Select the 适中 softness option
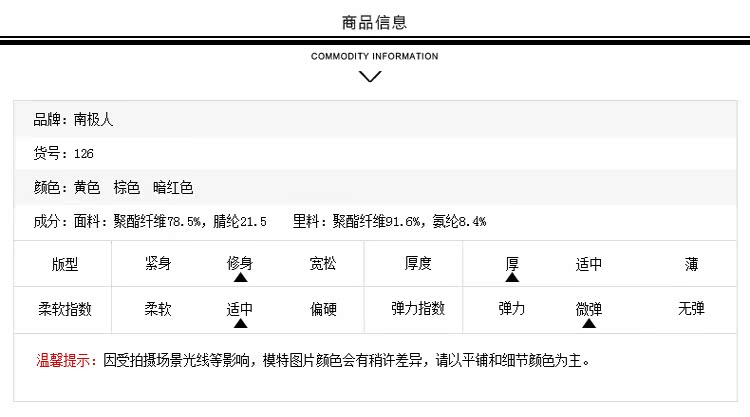The image size is (750, 417). (240, 309)
